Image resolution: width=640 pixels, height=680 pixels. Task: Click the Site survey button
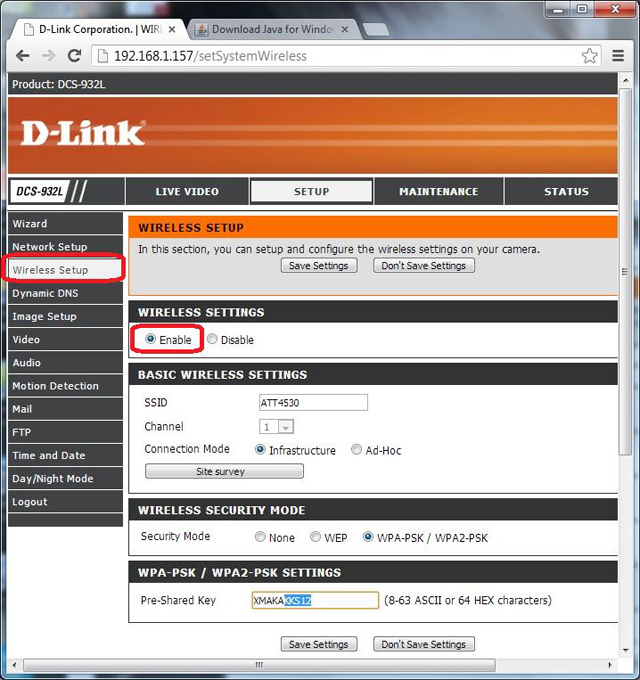point(224,471)
